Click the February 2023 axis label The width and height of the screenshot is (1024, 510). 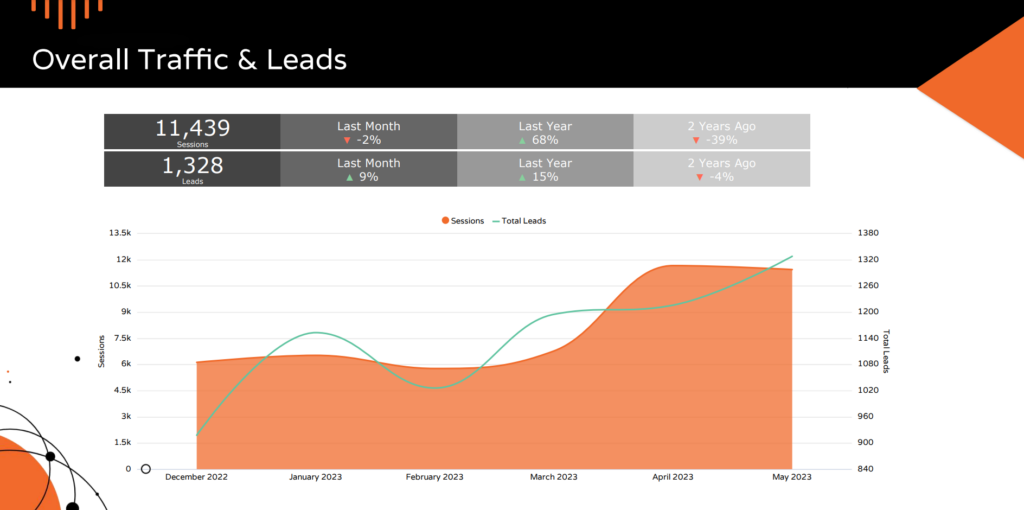(x=434, y=477)
